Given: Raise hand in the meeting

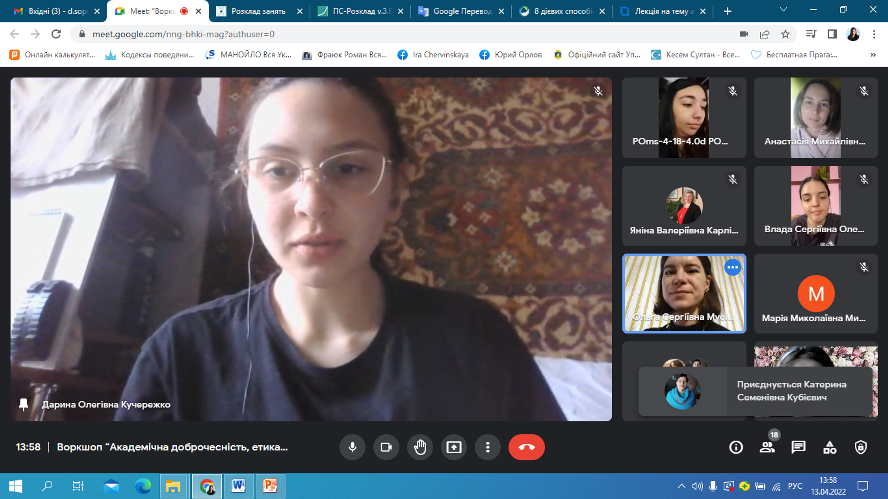Looking at the screenshot, I should 420,447.
